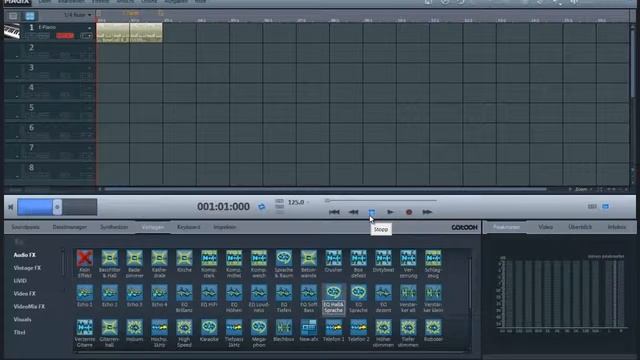The height and width of the screenshot is (360, 640).
Task: Expand the E-Piano track name dropdown arrow
Action: point(89,28)
